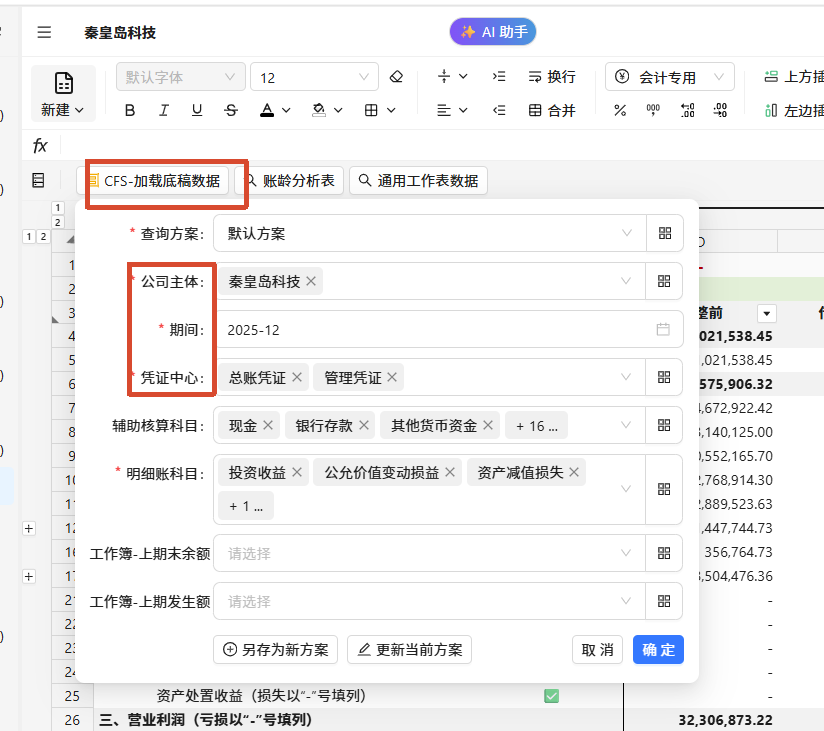Apply strikethrough formatting
Screen dimensions: 824x731
[231, 110]
